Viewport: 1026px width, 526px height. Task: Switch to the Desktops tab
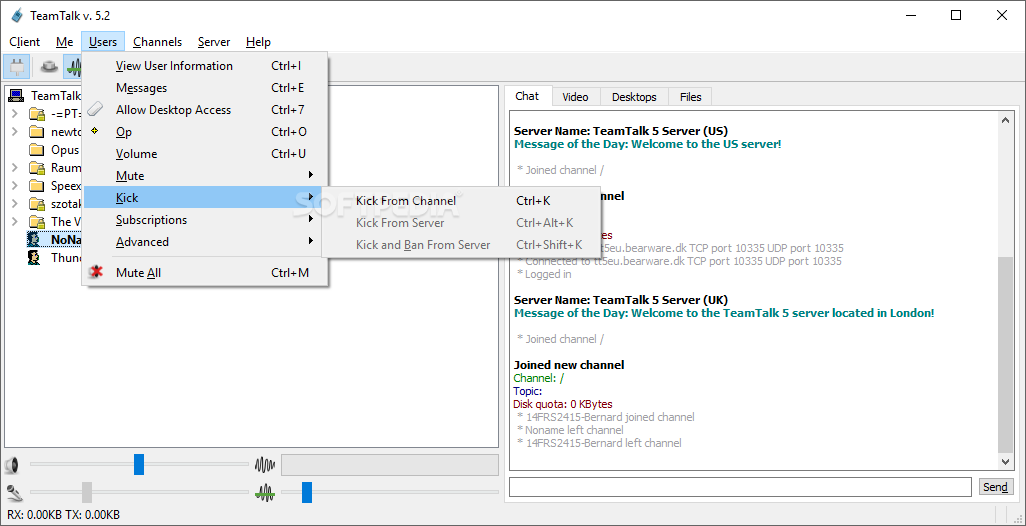point(634,97)
